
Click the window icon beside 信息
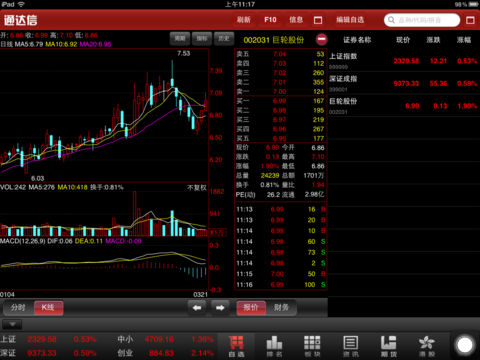coord(318,20)
